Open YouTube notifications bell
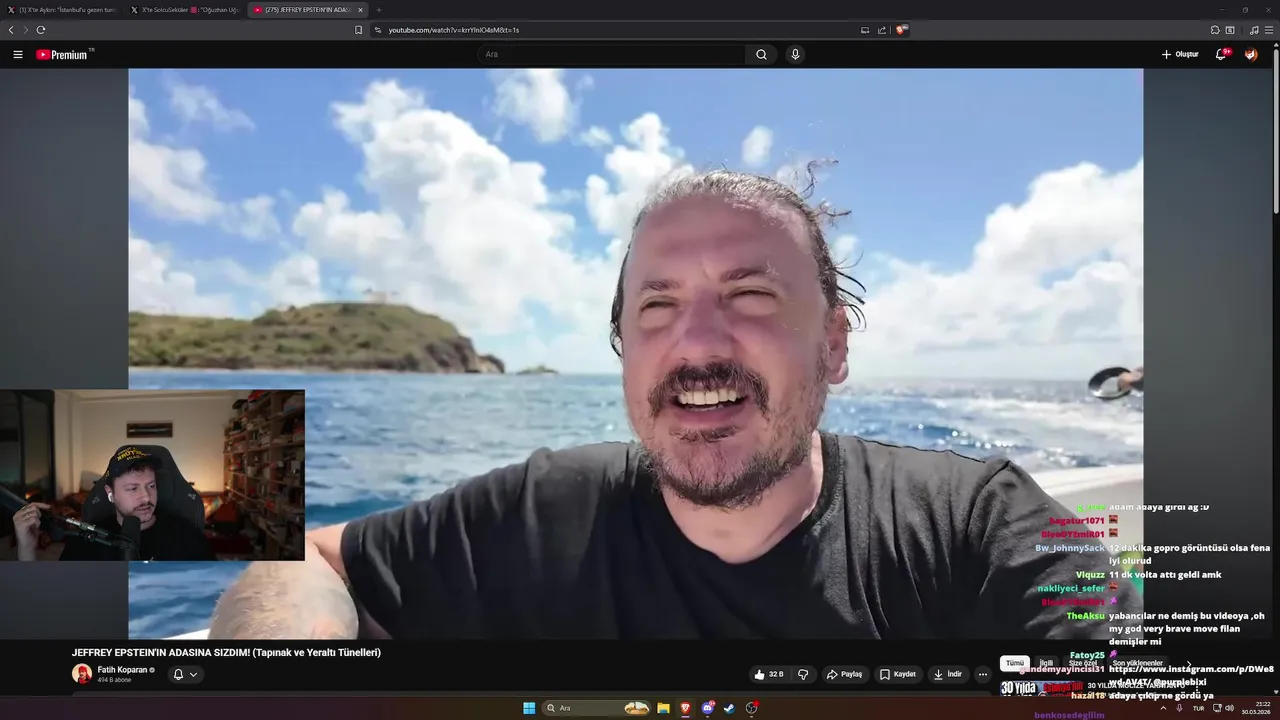 click(1221, 55)
